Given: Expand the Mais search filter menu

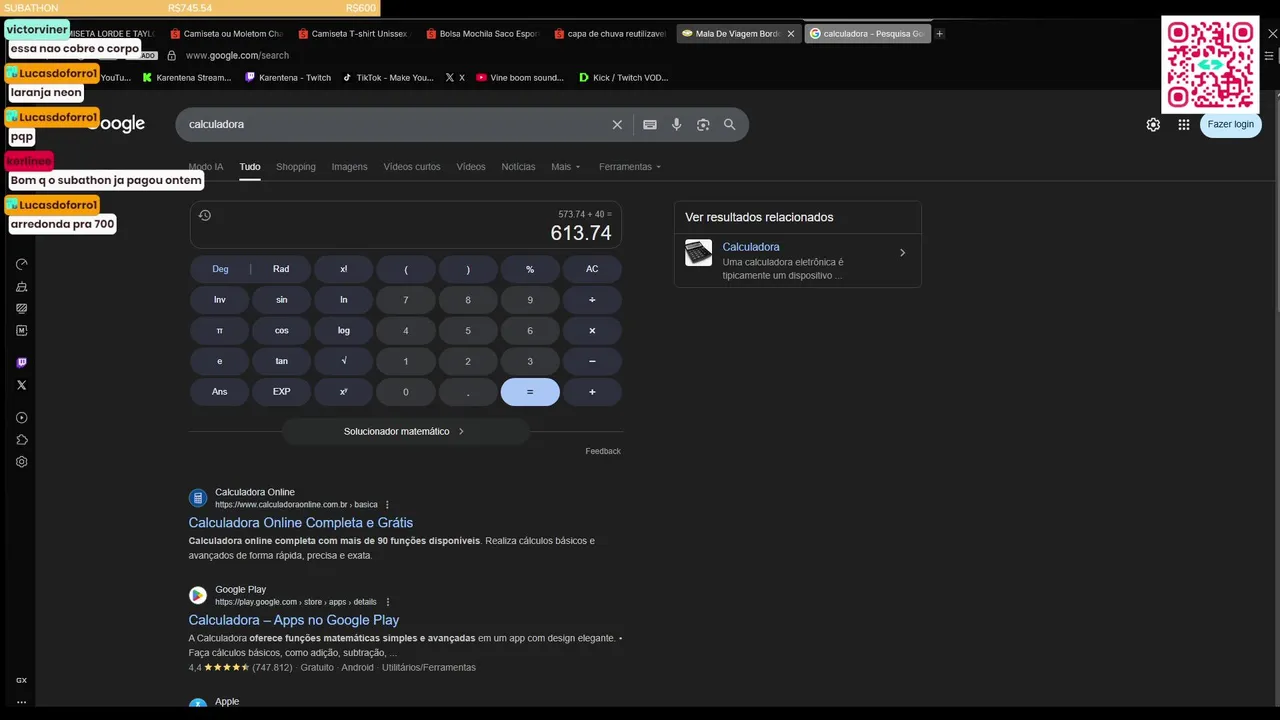Looking at the screenshot, I should point(565,167).
